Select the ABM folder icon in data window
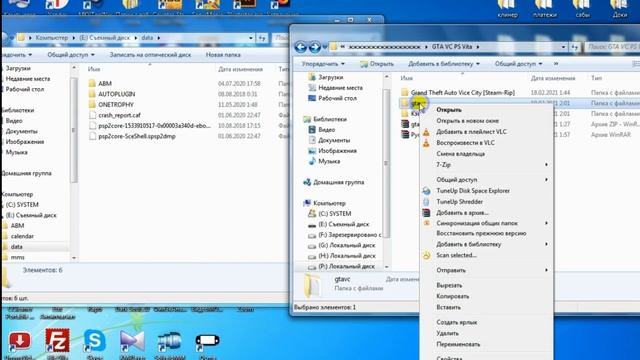The image size is (640, 360). tap(92, 83)
